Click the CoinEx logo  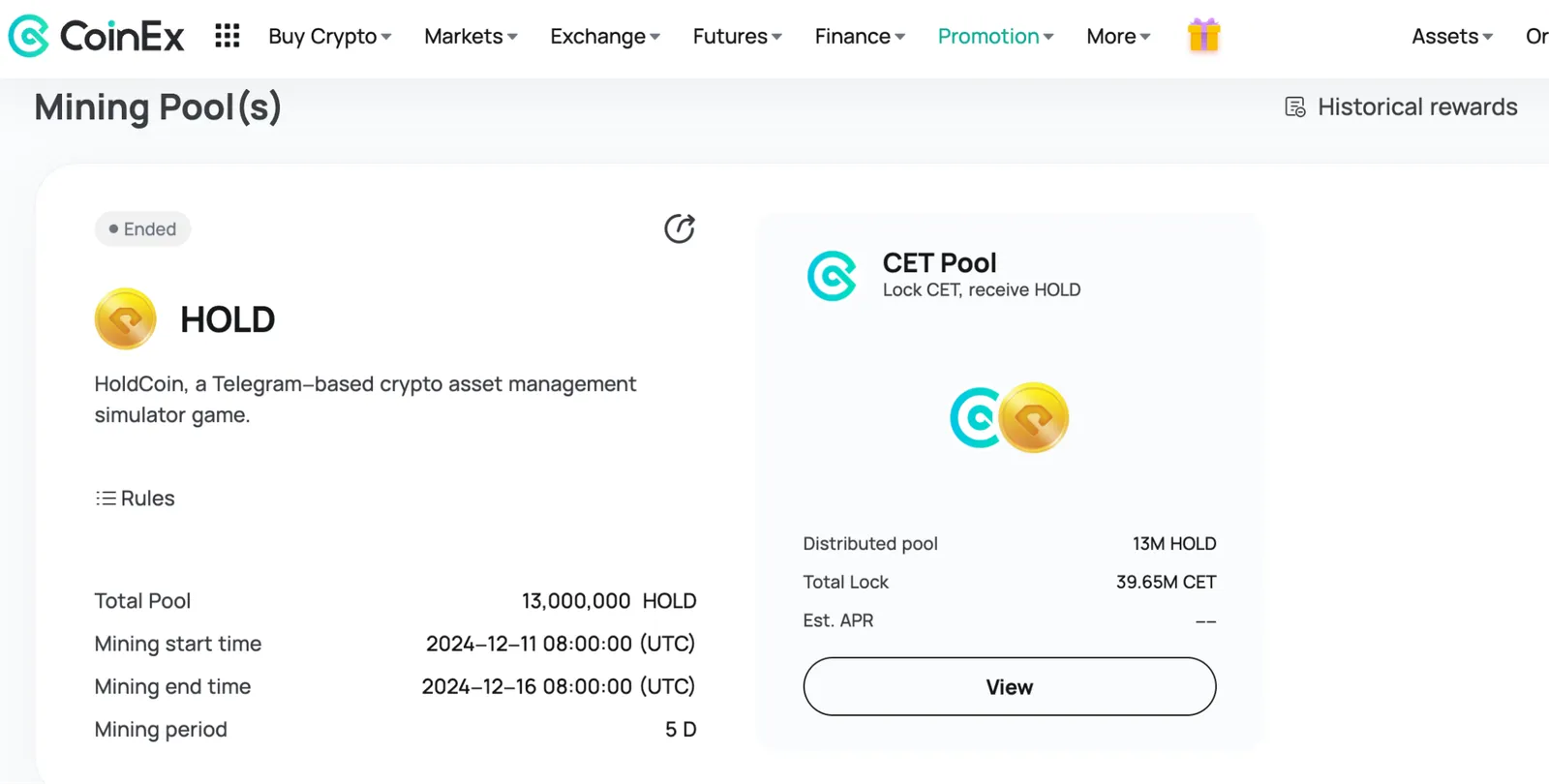point(96,37)
